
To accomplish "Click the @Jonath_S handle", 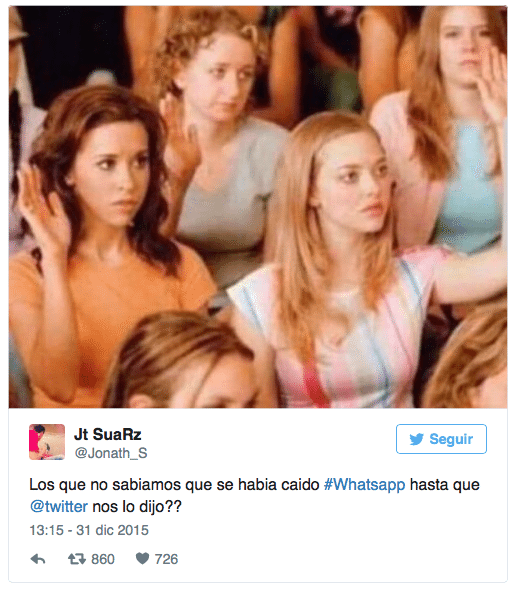I will (111, 453).
